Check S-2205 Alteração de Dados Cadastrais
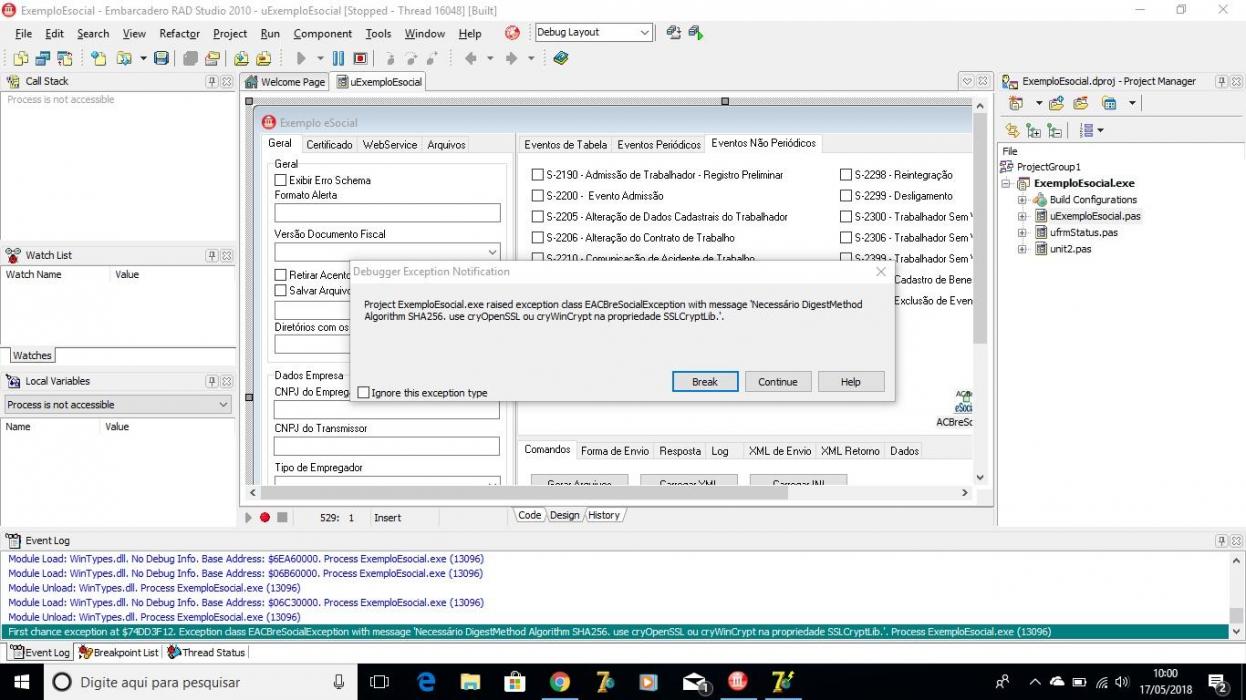 click(x=538, y=217)
